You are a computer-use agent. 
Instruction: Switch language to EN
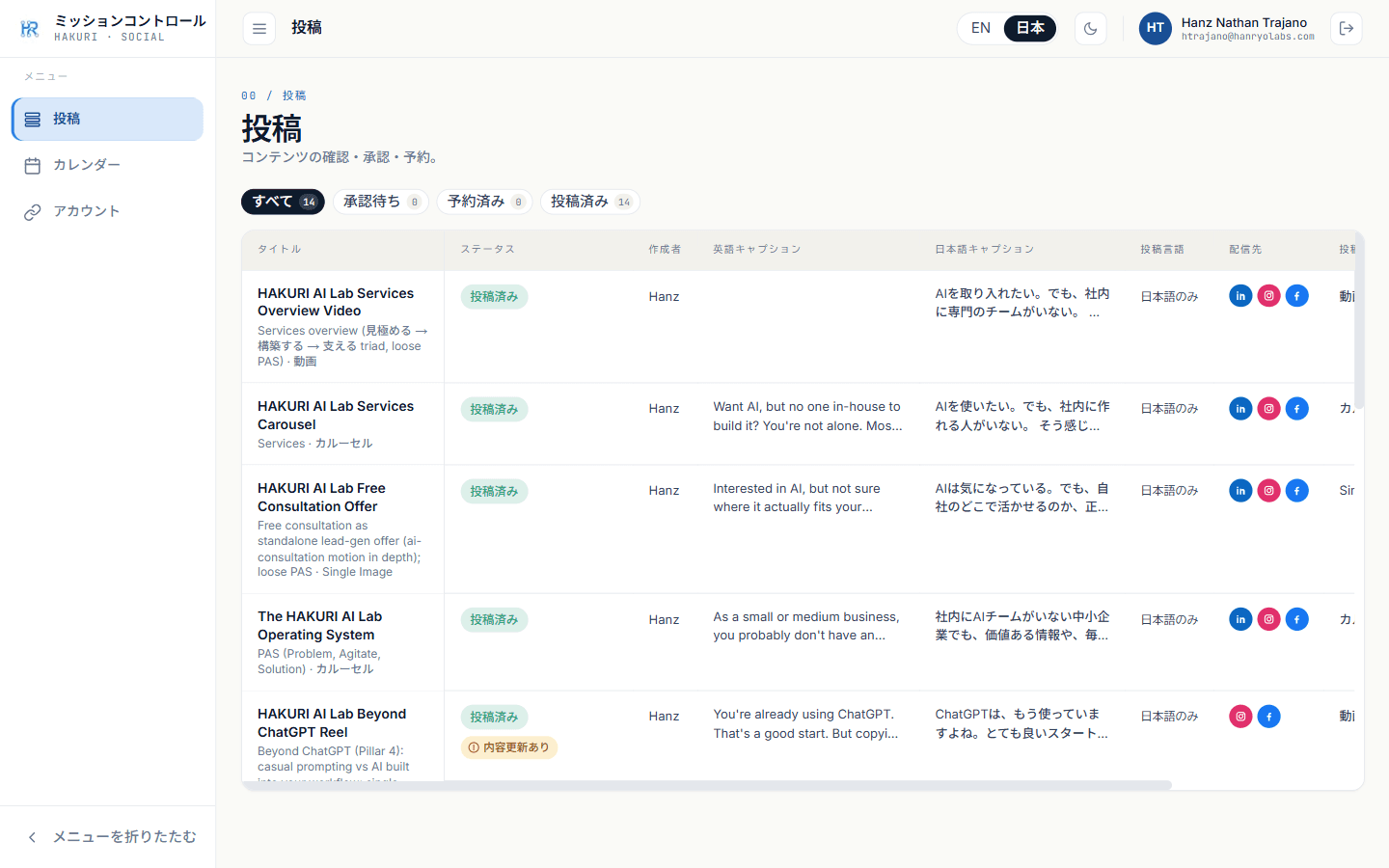(x=981, y=28)
